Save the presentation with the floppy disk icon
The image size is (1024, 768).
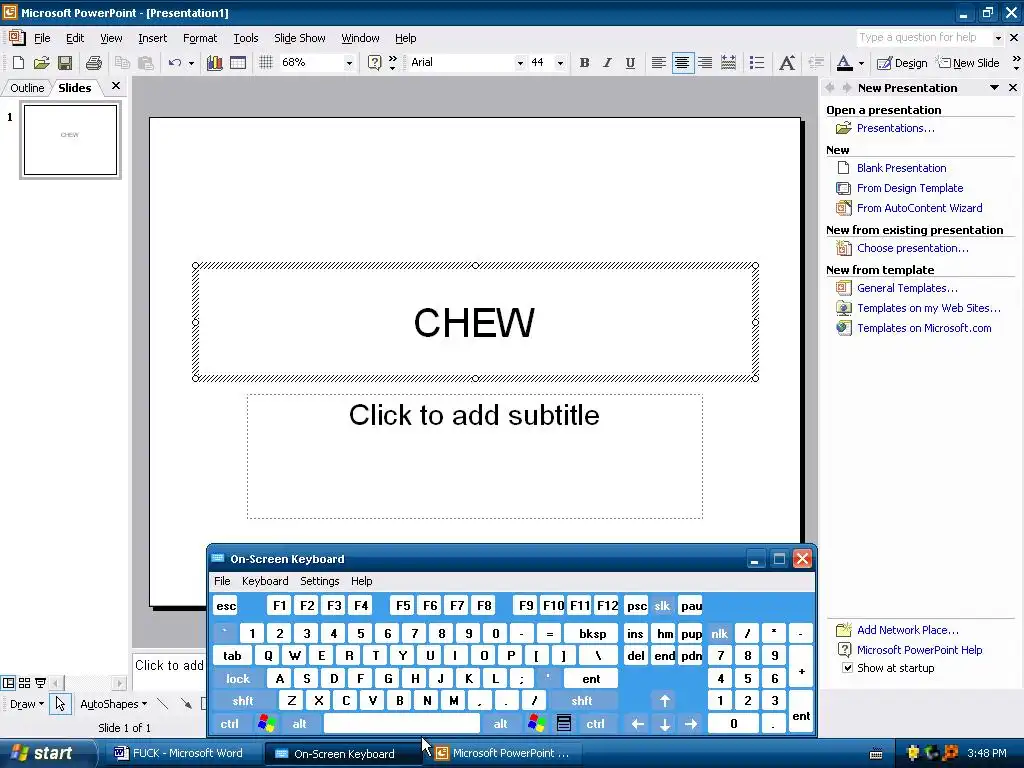tap(65, 63)
